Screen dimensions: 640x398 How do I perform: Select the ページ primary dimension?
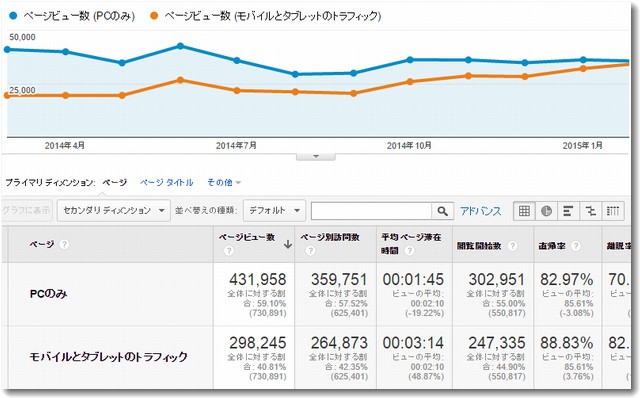click(x=114, y=182)
